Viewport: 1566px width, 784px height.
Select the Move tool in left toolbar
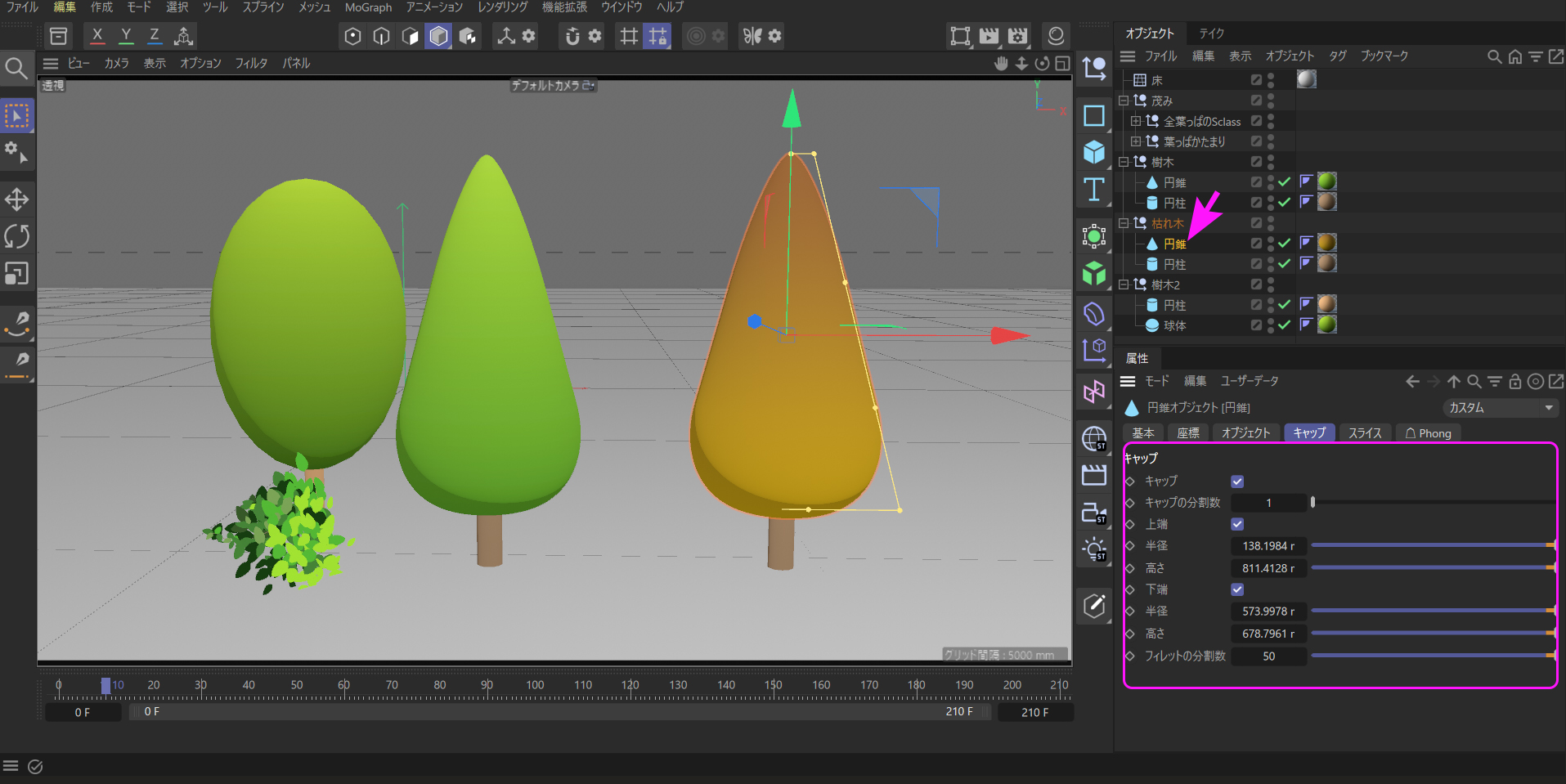click(x=16, y=199)
